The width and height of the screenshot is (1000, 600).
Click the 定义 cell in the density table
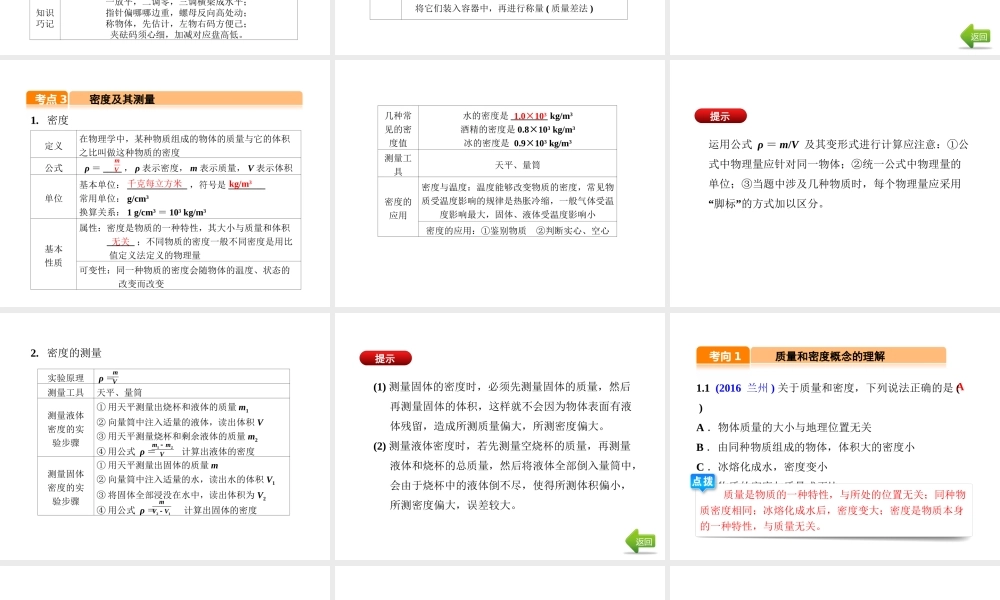54,145
